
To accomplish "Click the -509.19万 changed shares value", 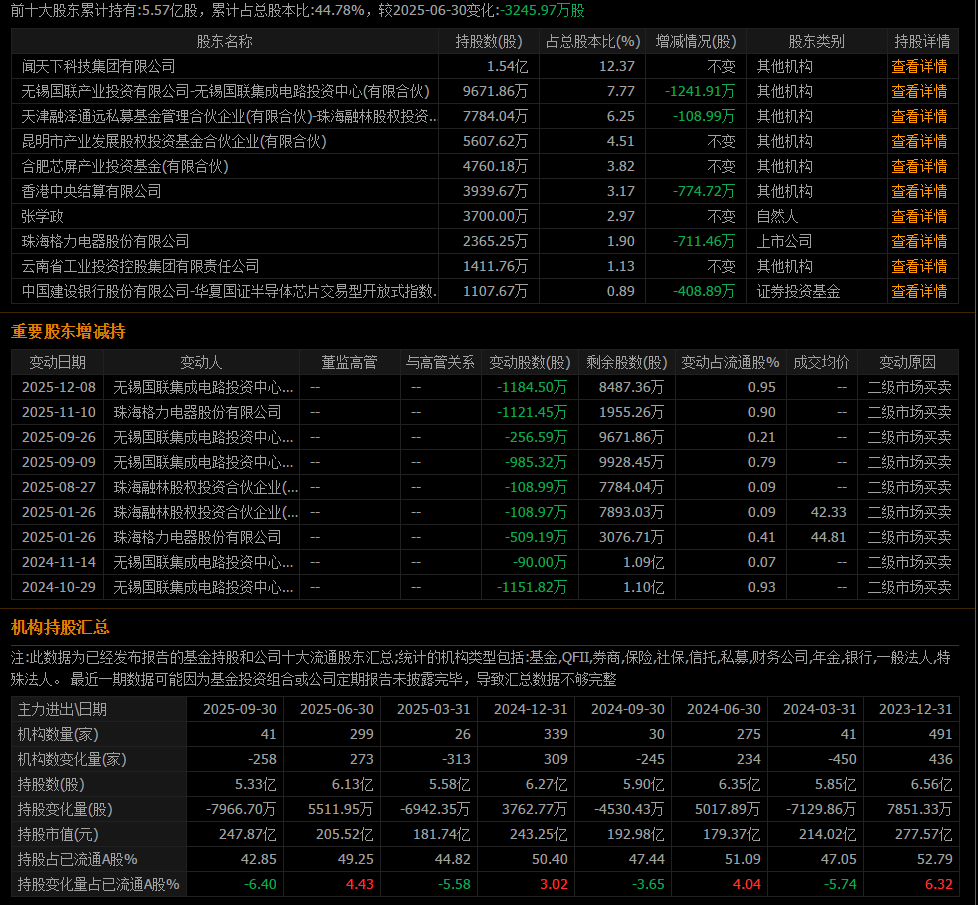I will [536, 537].
